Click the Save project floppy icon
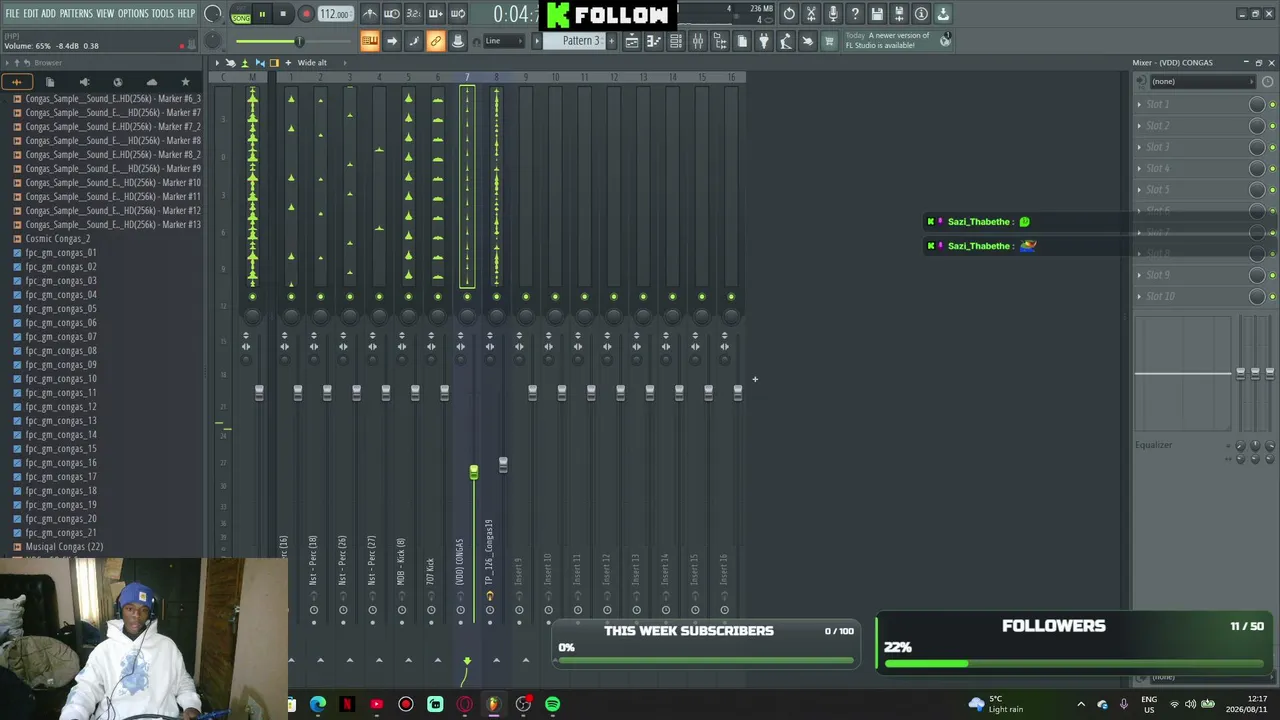 tap(877, 14)
